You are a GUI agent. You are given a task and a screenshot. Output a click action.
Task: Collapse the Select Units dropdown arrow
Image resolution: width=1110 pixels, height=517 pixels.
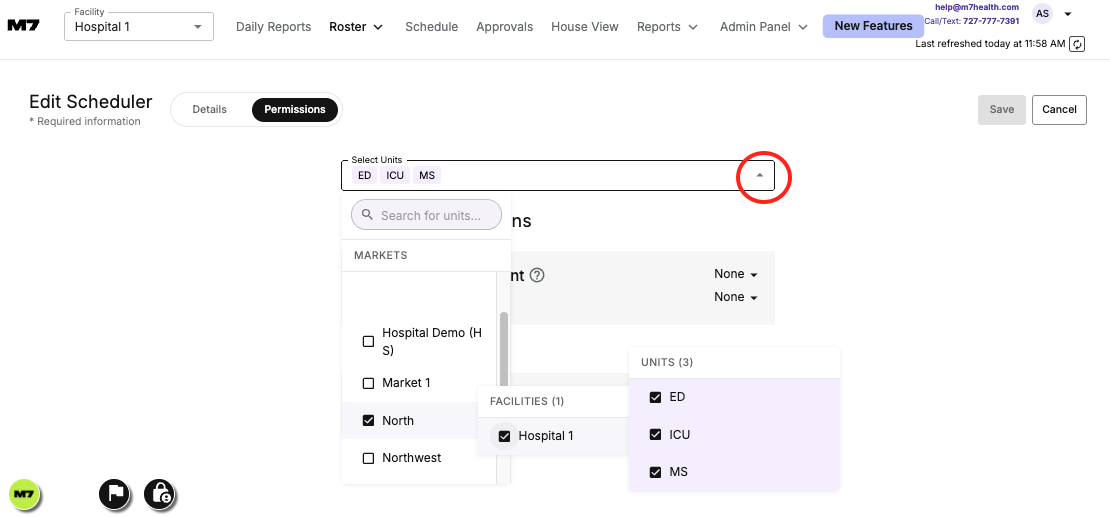(759, 176)
